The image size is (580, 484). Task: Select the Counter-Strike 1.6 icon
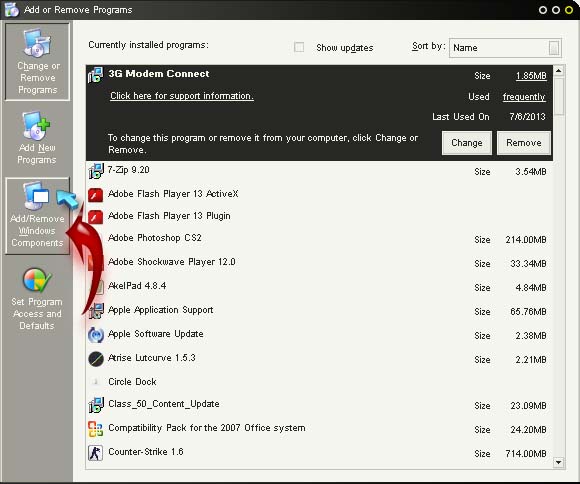pyautogui.click(x=95, y=453)
